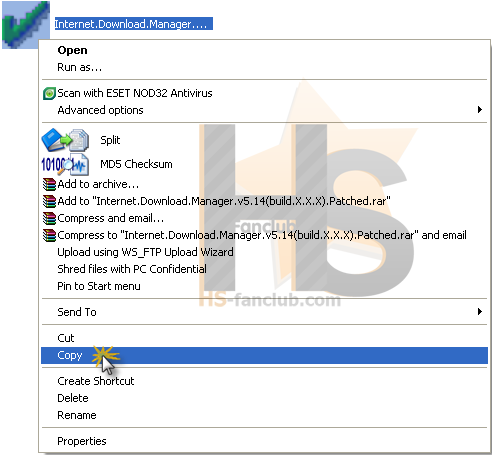Select Cut from the context menu
This screenshot has width=492, height=455.
(x=264, y=338)
